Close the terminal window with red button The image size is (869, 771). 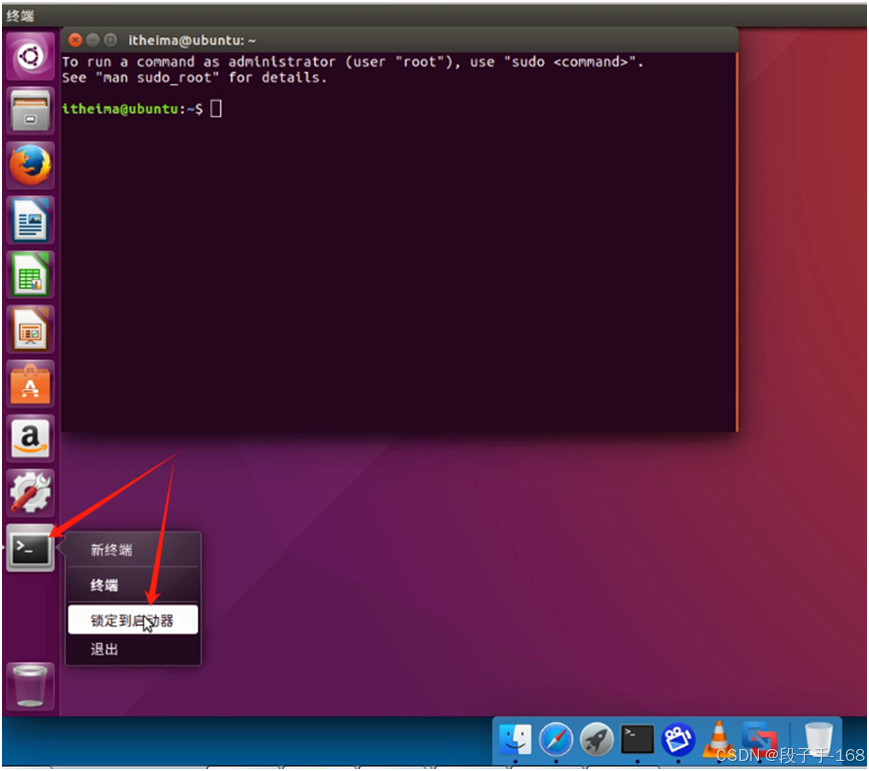75,40
